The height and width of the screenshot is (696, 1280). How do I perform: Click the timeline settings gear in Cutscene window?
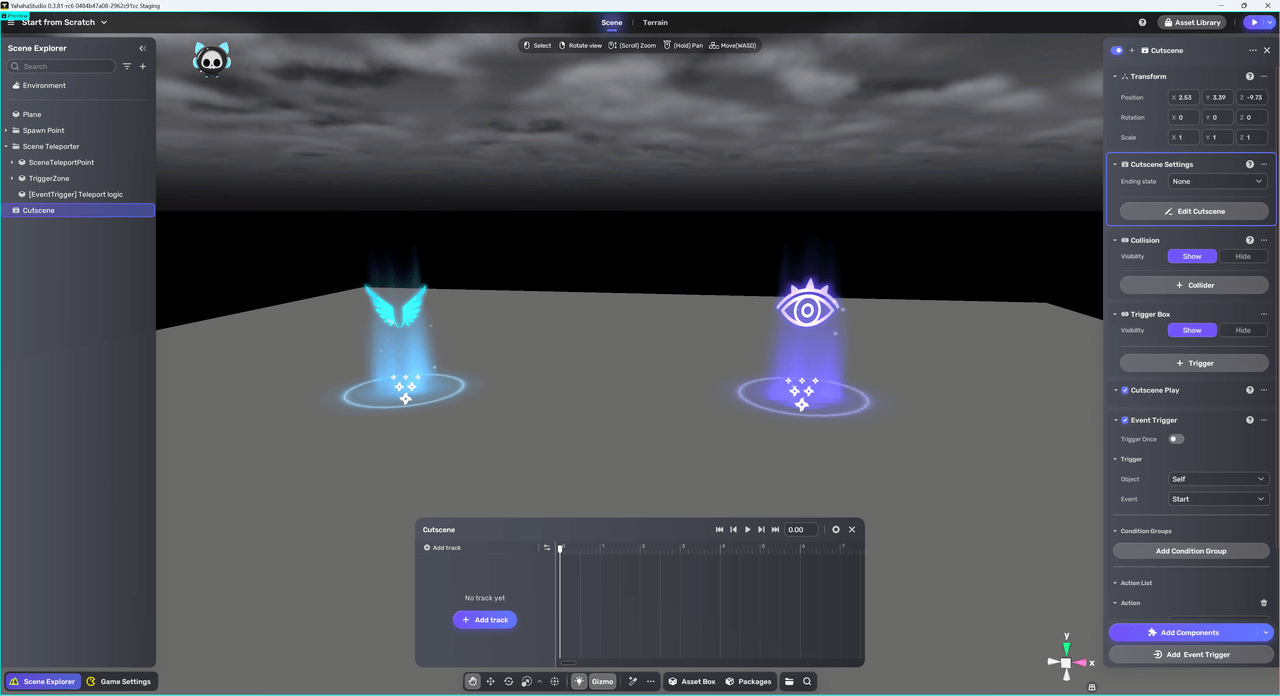point(835,529)
